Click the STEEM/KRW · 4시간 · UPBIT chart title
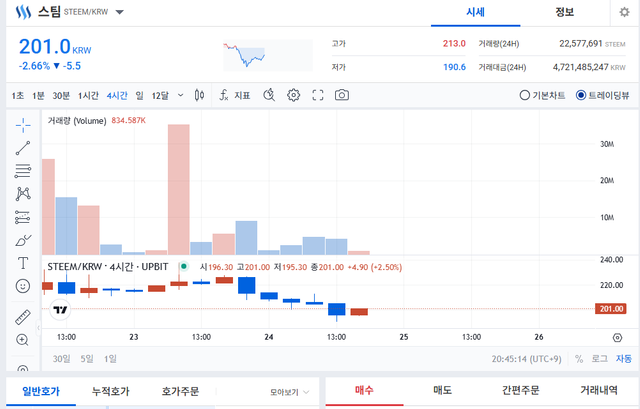This screenshot has width=640, height=409. (x=108, y=267)
